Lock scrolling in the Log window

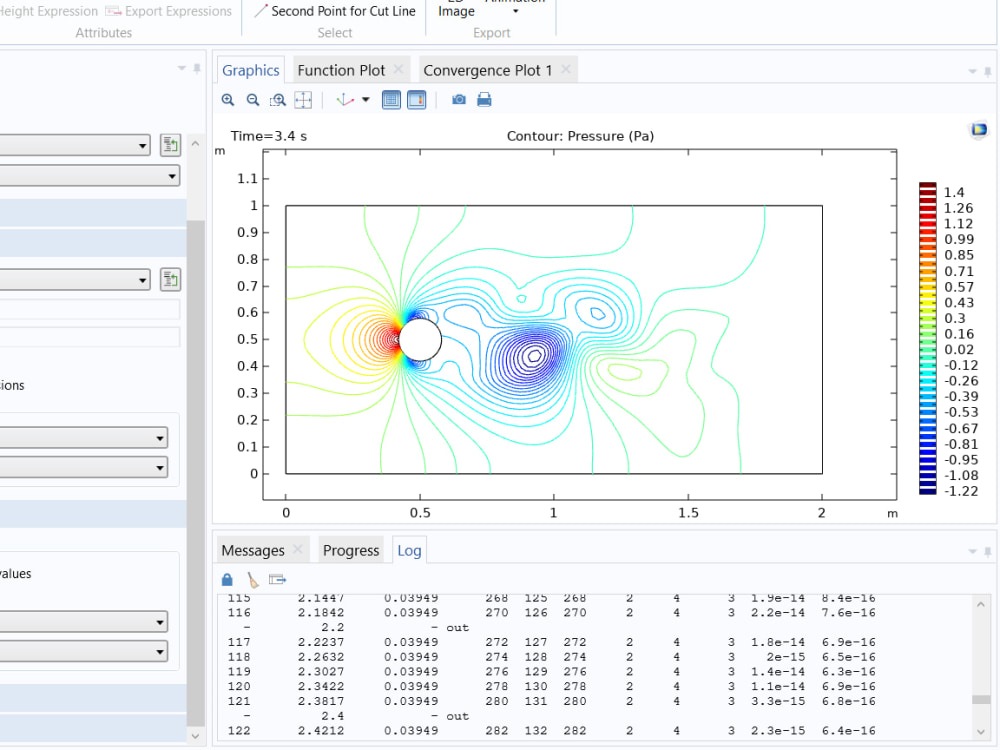click(x=227, y=579)
